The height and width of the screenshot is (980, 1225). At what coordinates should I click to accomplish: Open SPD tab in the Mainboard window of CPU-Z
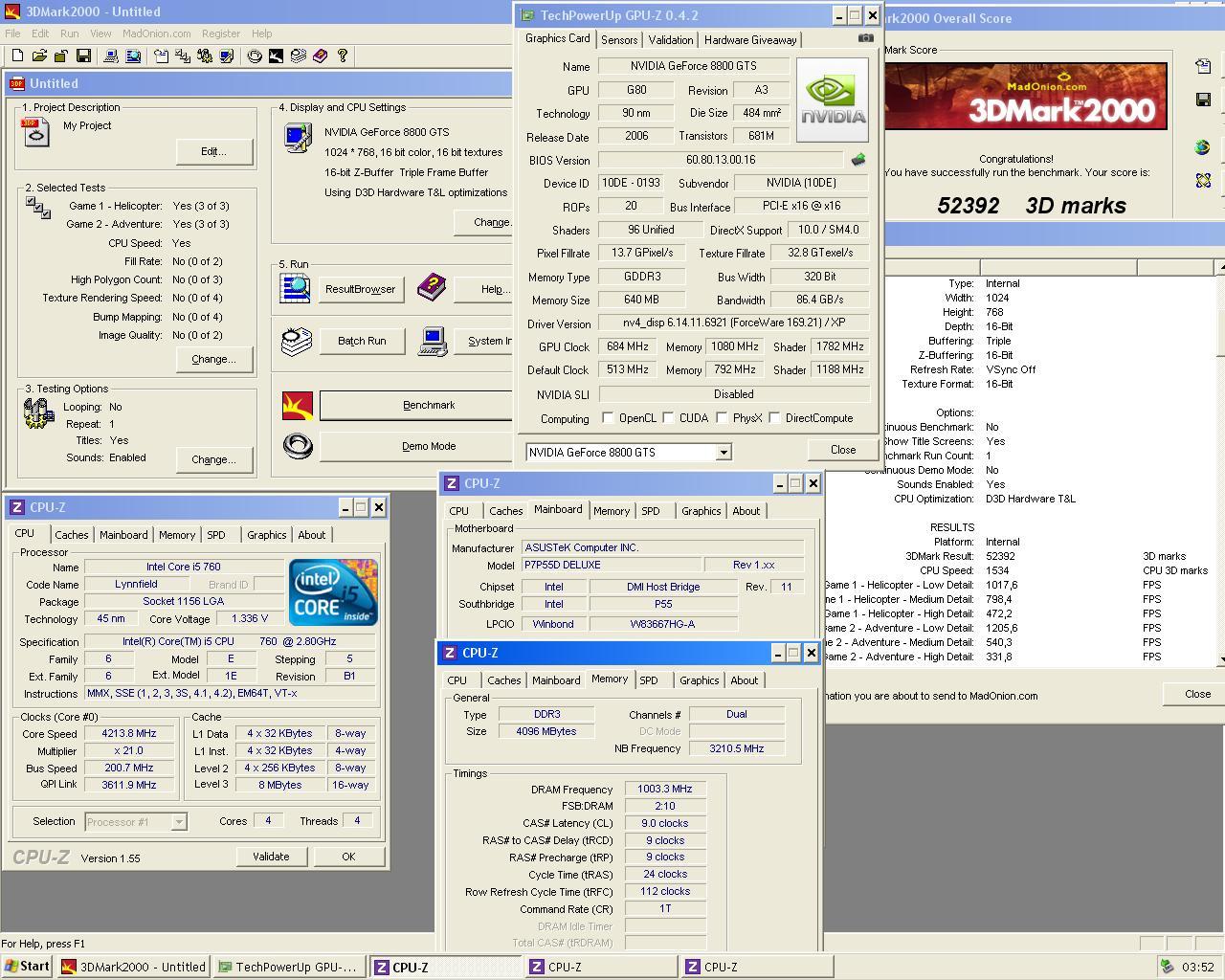(x=651, y=511)
